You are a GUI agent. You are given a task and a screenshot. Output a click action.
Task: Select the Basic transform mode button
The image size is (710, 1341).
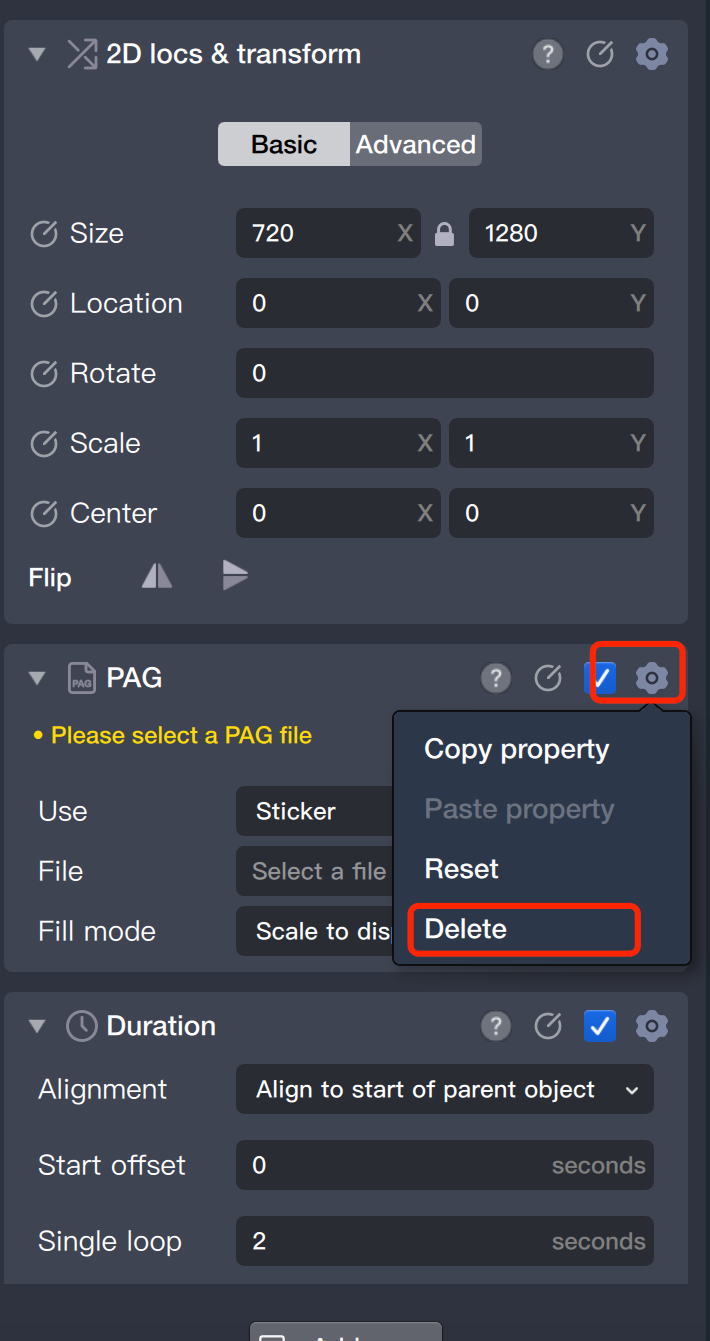point(284,145)
